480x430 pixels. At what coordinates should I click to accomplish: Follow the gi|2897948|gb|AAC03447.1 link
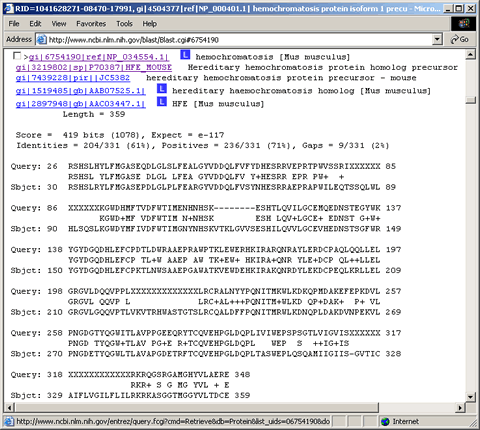(x=81, y=104)
